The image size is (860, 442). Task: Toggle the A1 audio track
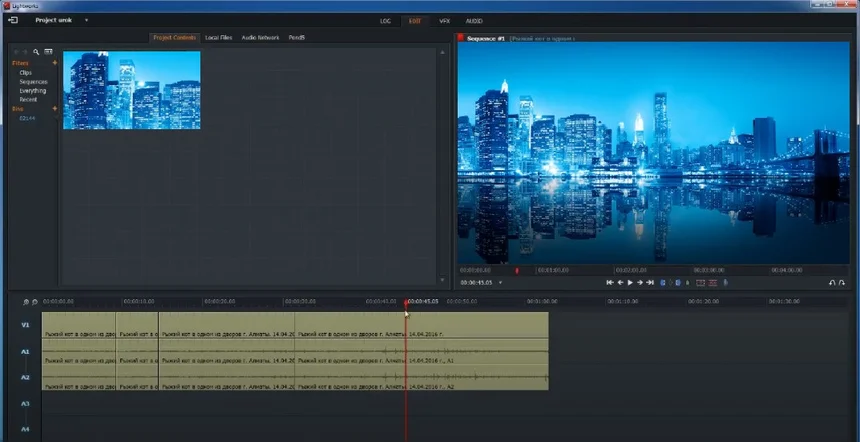pyautogui.click(x=25, y=352)
